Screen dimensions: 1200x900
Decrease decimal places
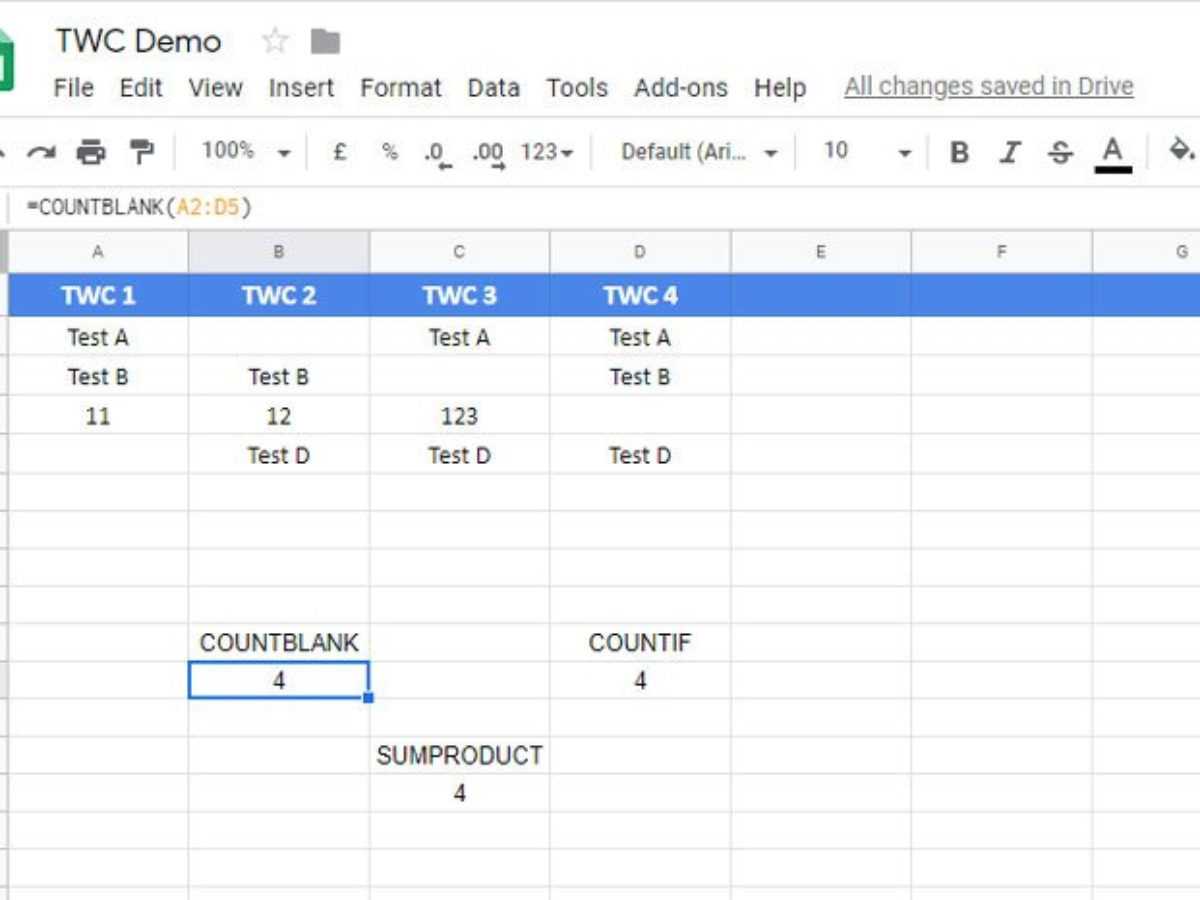tap(435, 153)
